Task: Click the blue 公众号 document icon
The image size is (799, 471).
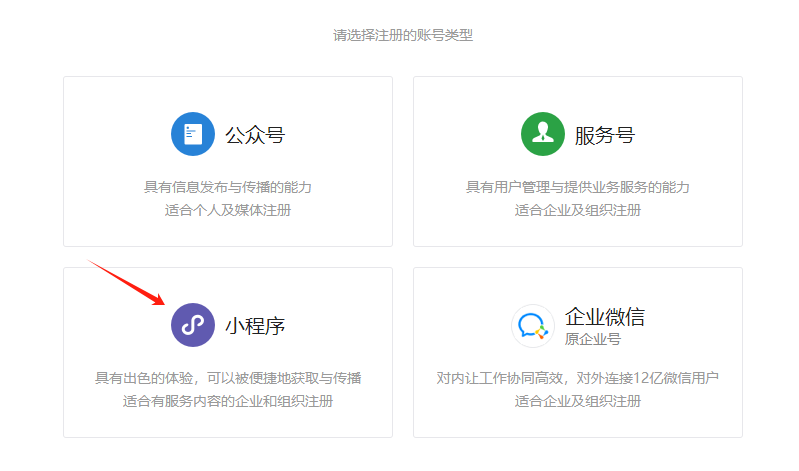Action: (193, 134)
